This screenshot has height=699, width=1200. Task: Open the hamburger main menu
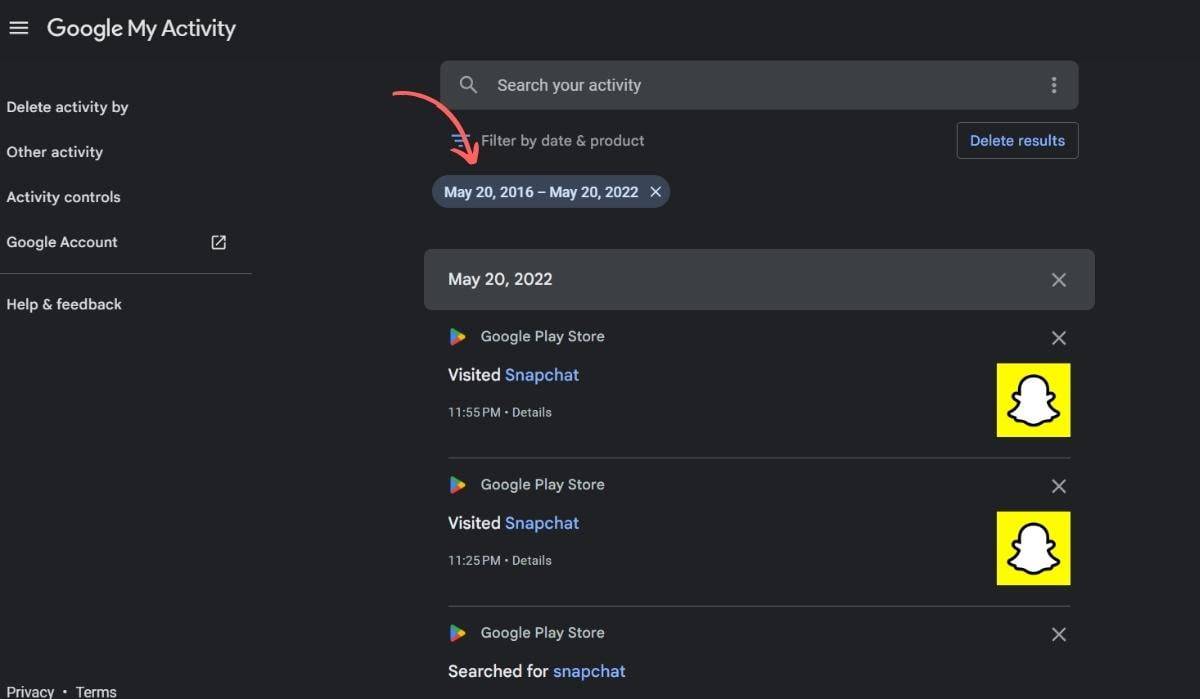pyautogui.click(x=18, y=28)
